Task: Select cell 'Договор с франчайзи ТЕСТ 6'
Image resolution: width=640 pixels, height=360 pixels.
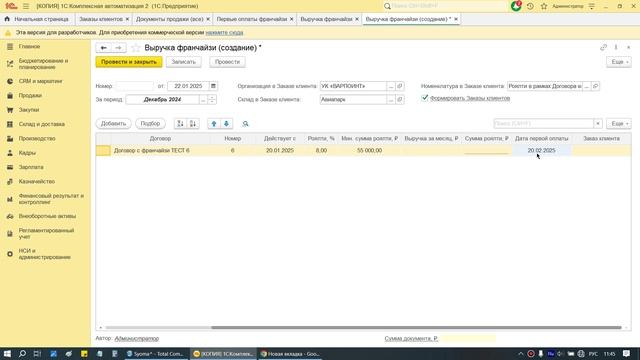Action: (x=160, y=151)
